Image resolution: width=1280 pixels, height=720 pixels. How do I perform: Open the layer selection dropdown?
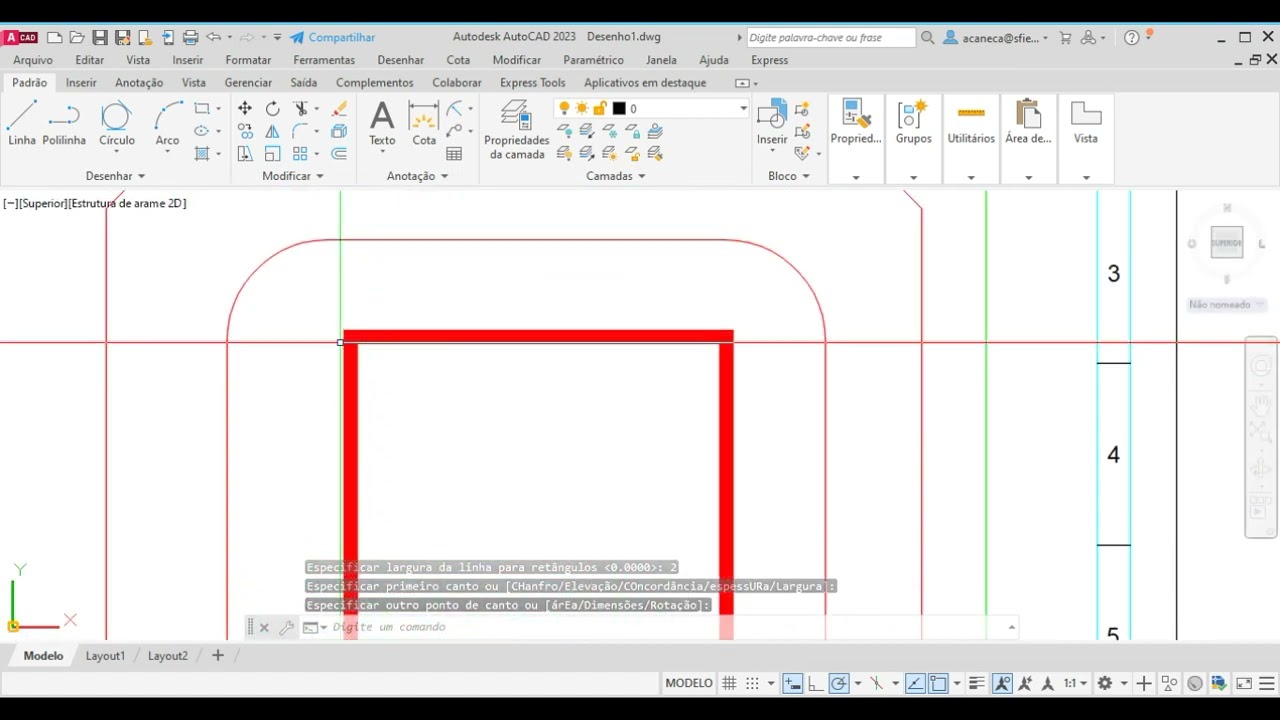pos(743,108)
